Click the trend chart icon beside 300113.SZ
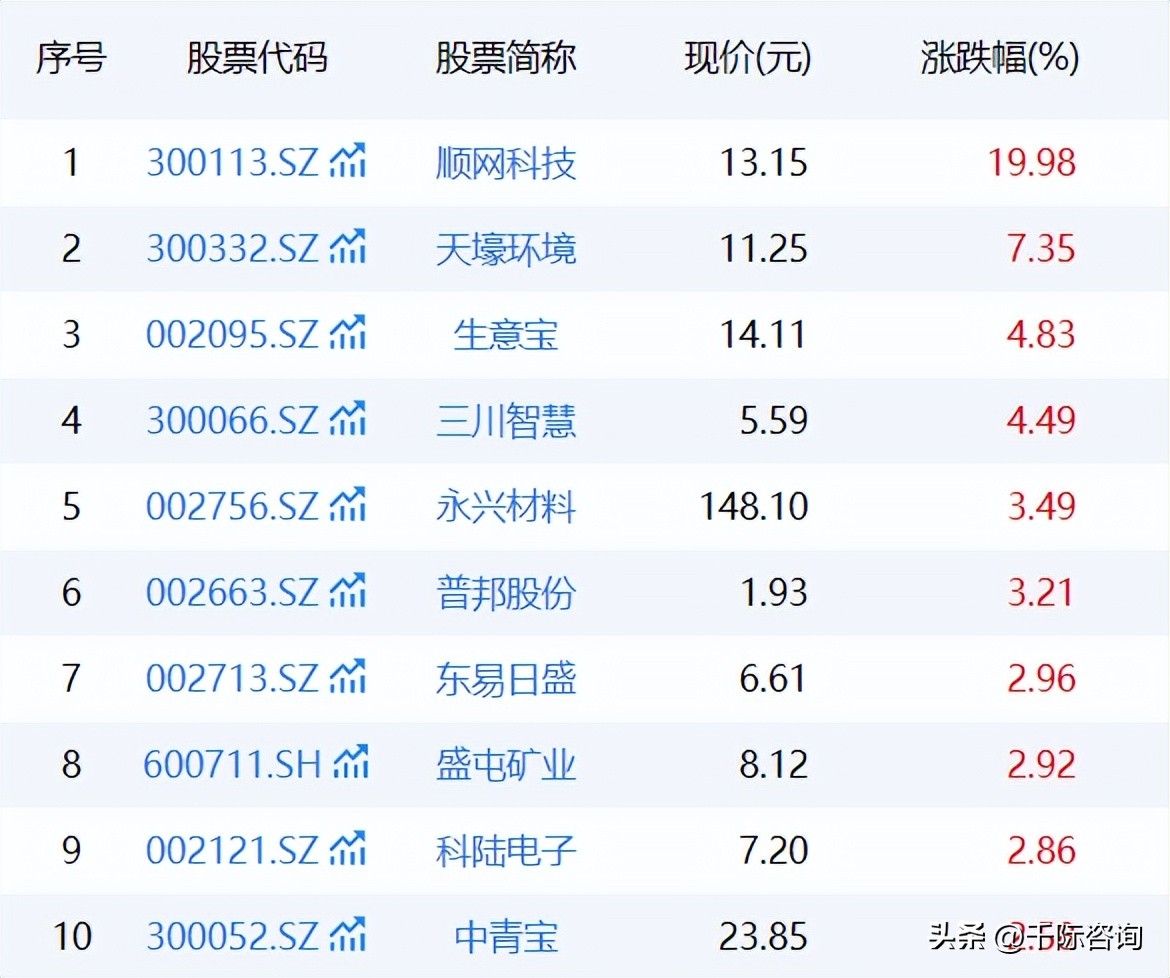This screenshot has width=1170, height=978. [348, 160]
